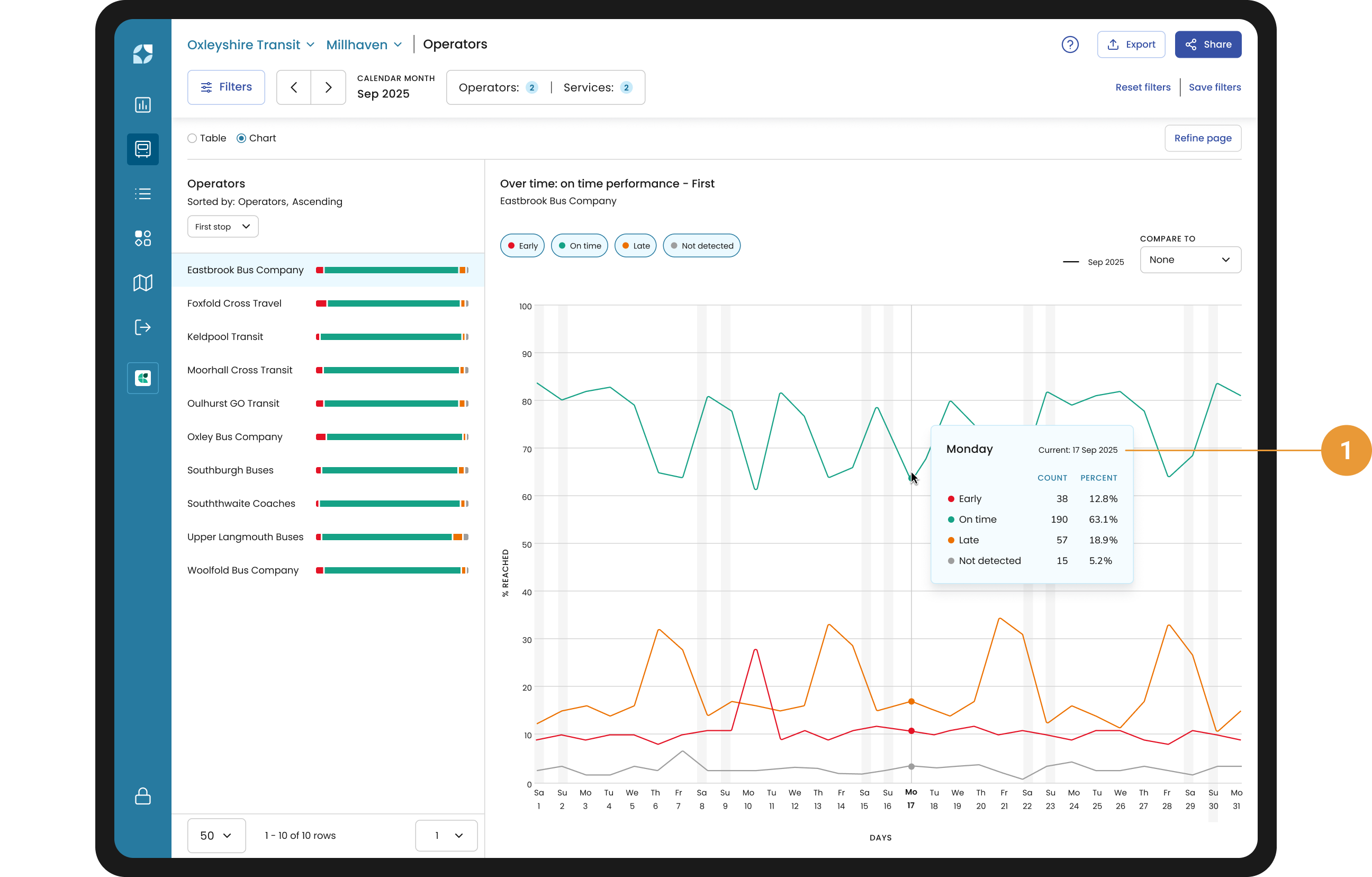Open the bar chart dashboard sidebar icon
The width and height of the screenshot is (1372, 877).
(142, 105)
